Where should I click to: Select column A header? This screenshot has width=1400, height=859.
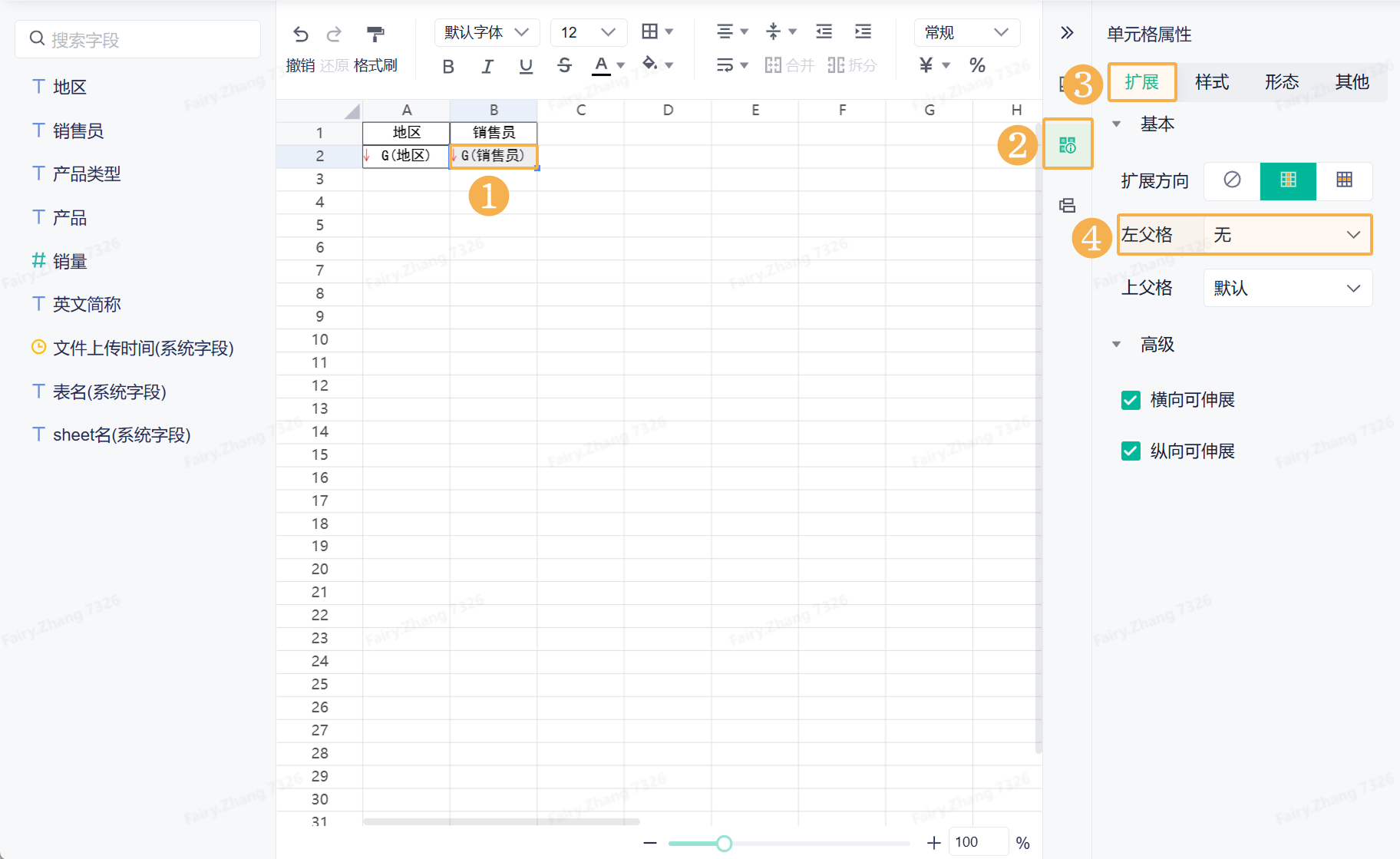[x=407, y=111]
